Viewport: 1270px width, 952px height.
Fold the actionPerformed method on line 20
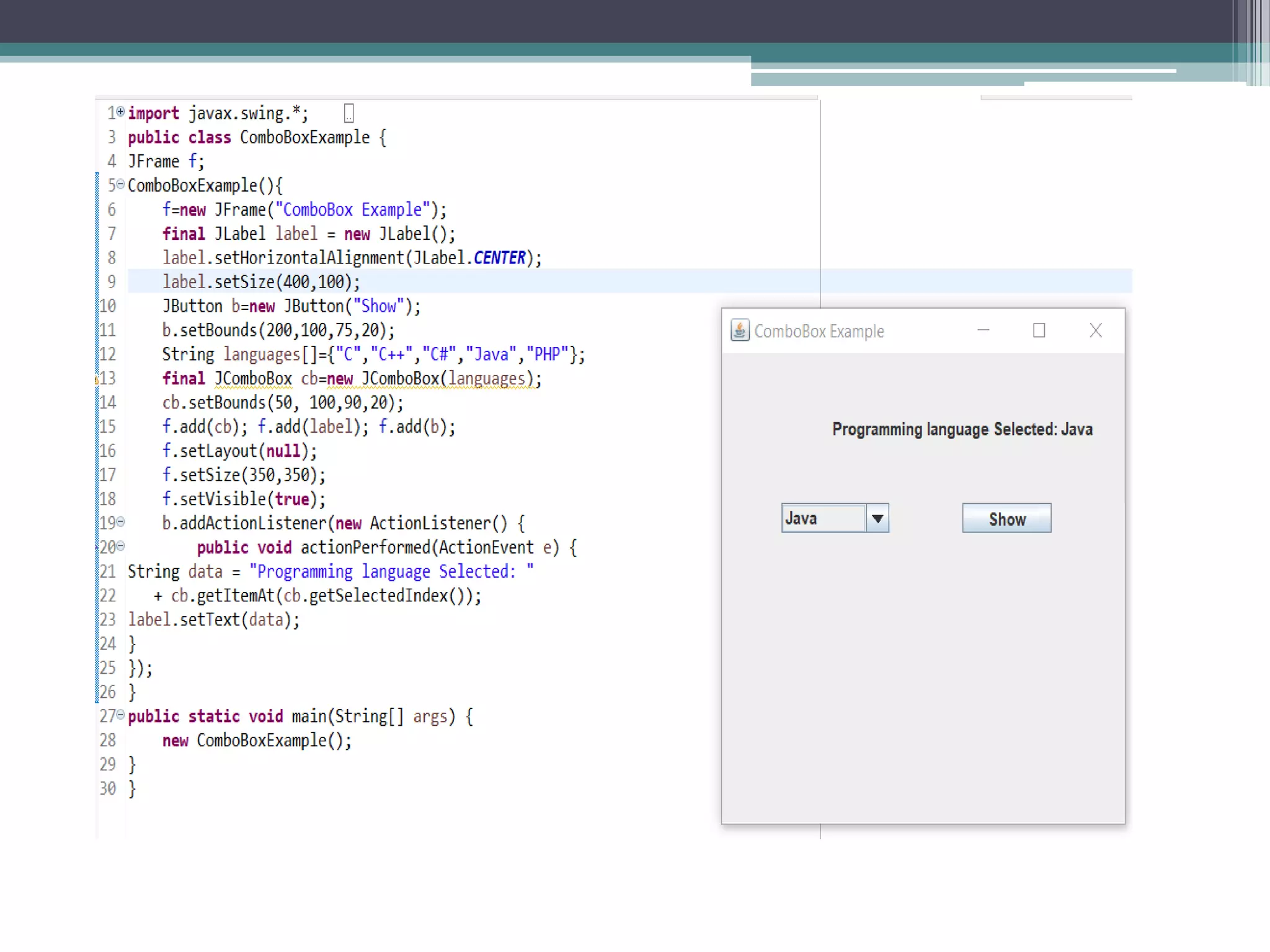coord(121,546)
